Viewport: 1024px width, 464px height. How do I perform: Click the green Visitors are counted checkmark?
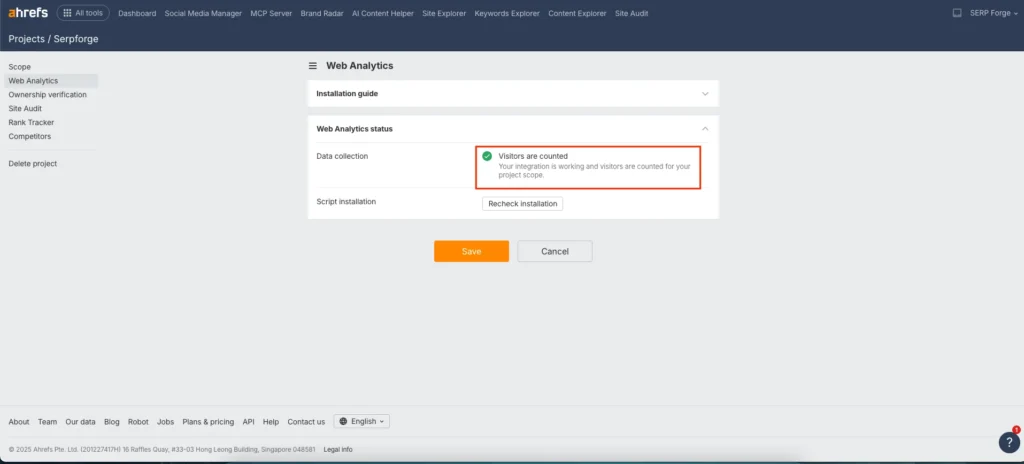coord(487,157)
